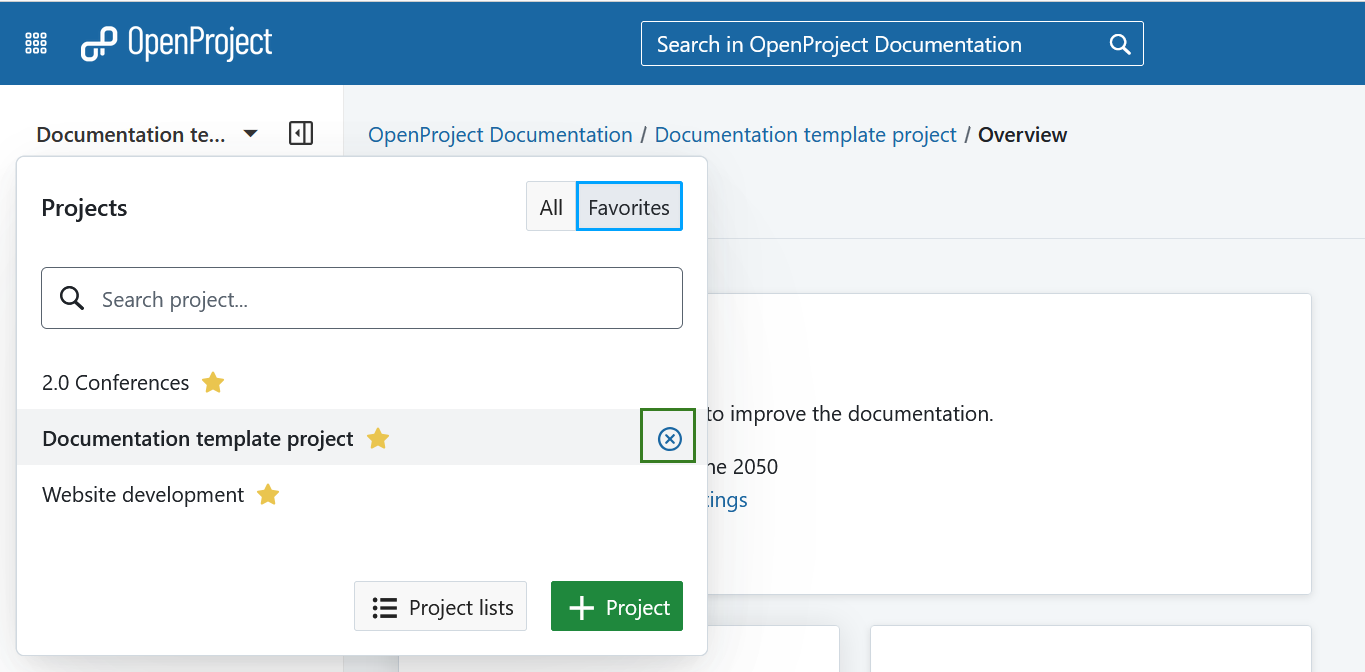Follow the OpenProject Documentation breadcrumb link
The image size is (1365, 672).
click(x=499, y=134)
